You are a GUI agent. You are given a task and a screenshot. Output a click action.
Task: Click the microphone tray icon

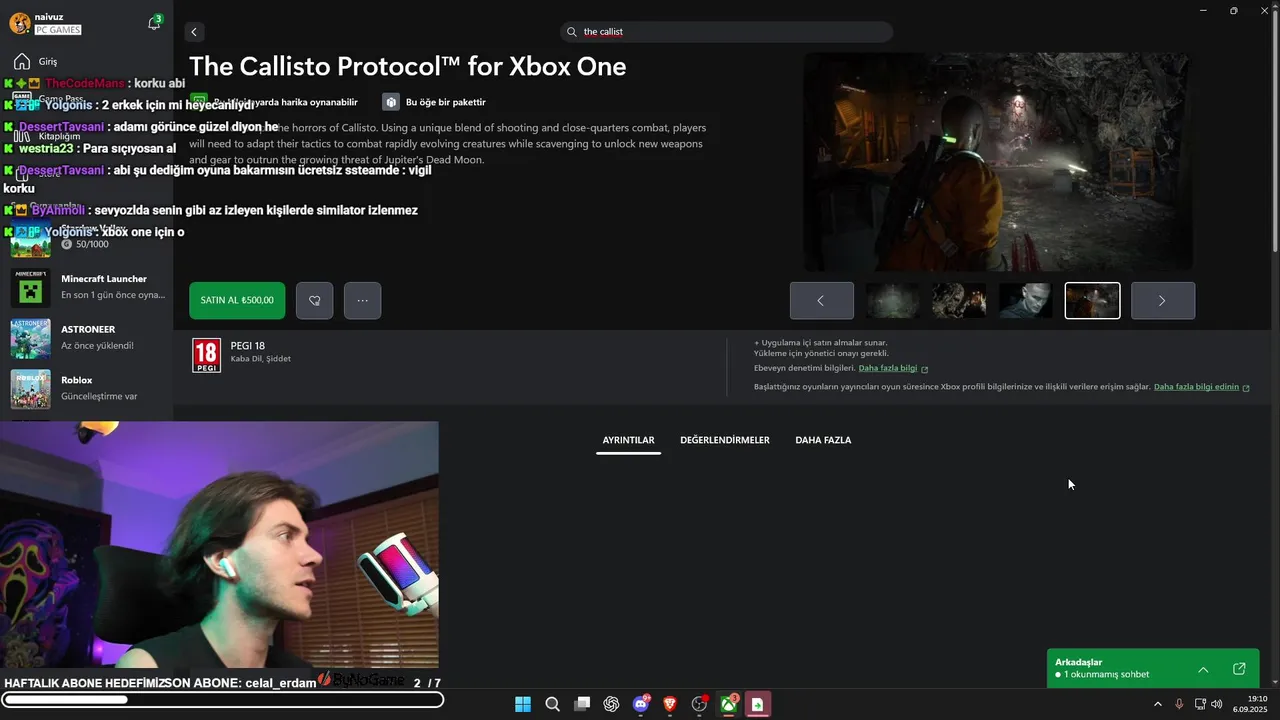(1180, 705)
